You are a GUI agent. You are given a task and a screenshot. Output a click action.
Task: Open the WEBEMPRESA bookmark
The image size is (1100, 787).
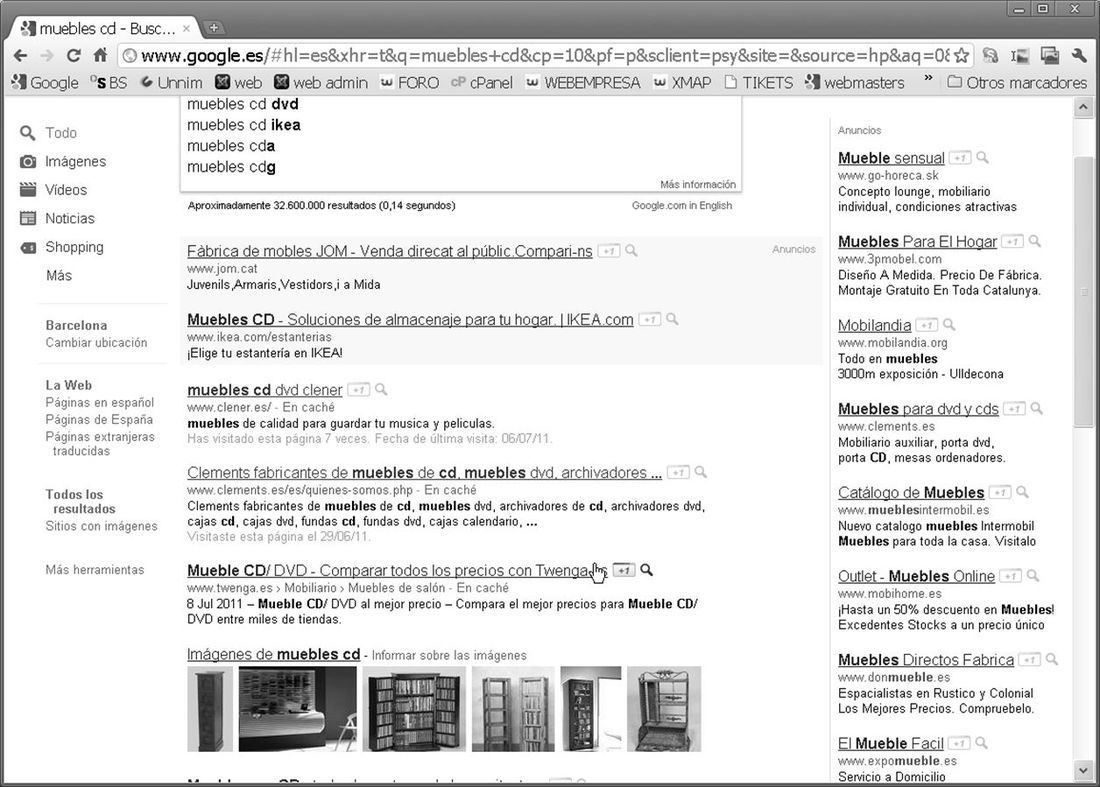583,83
